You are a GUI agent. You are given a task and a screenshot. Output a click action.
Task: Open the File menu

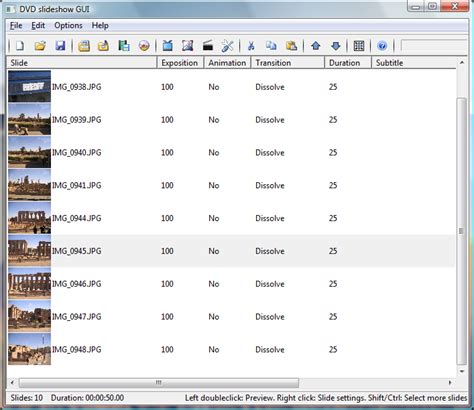[x=16, y=26]
